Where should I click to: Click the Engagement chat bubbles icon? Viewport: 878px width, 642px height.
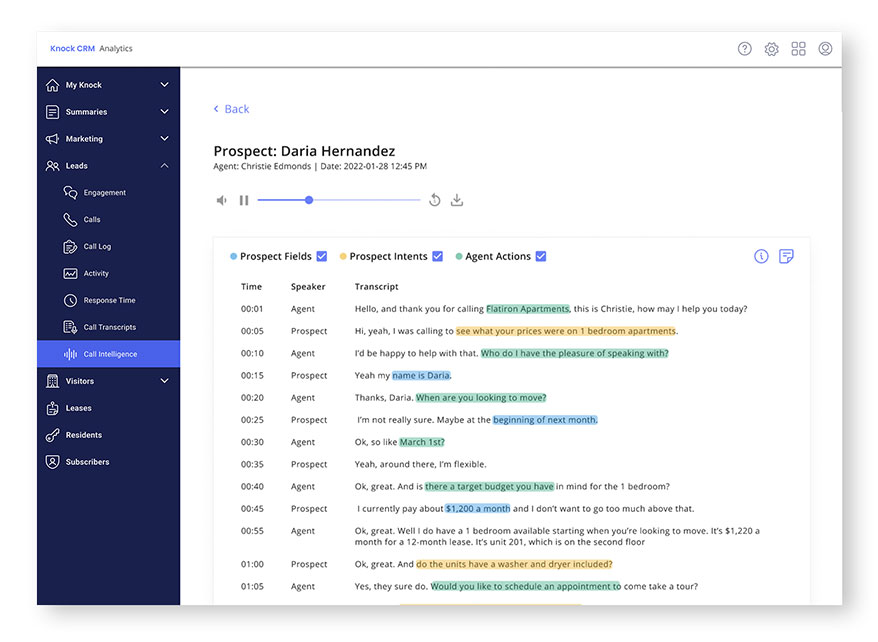[70, 193]
